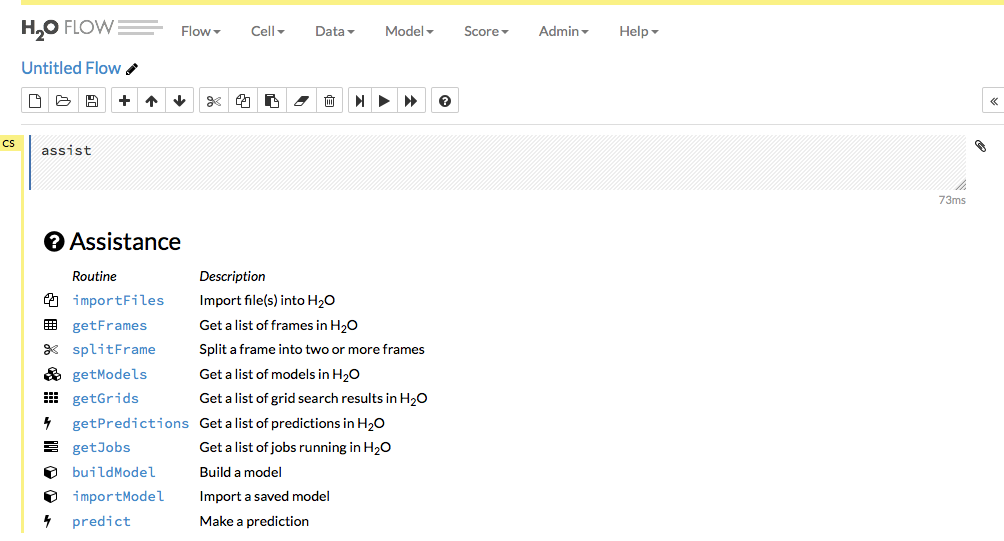Image resolution: width=1004 pixels, height=541 pixels.
Task: Copy the cell with the toolbar copy icon
Action: click(x=243, y=101)
